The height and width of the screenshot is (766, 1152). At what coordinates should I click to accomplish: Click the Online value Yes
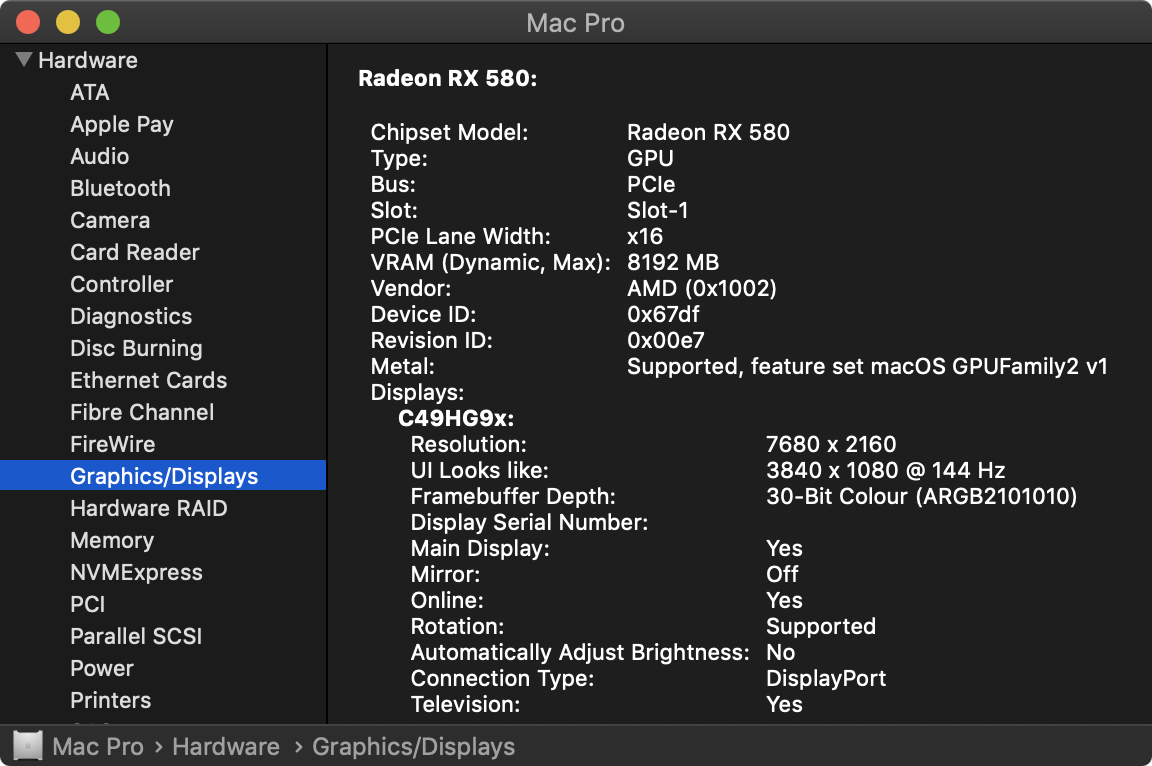pos(784,600)
